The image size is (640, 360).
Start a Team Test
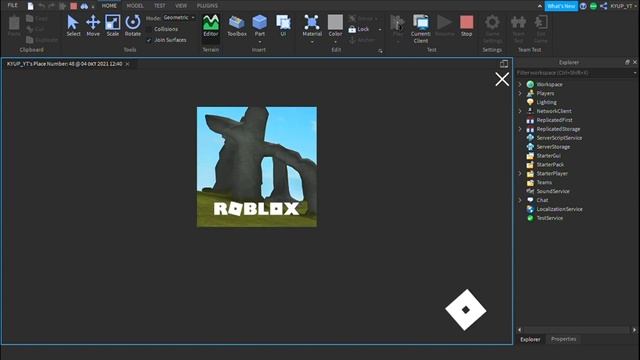pyautogui.click(x=518, y=28)
